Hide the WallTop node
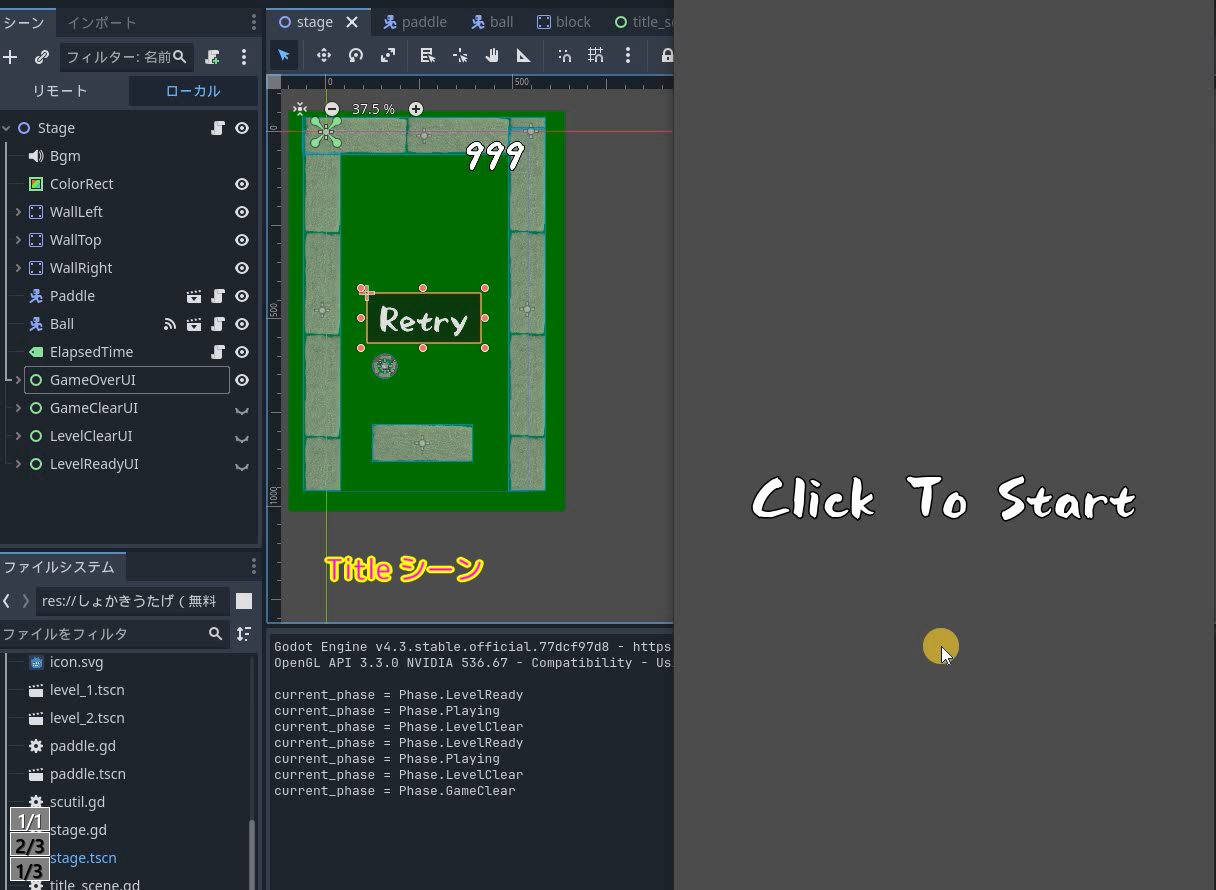1216x890 pixels. (242, 240)
